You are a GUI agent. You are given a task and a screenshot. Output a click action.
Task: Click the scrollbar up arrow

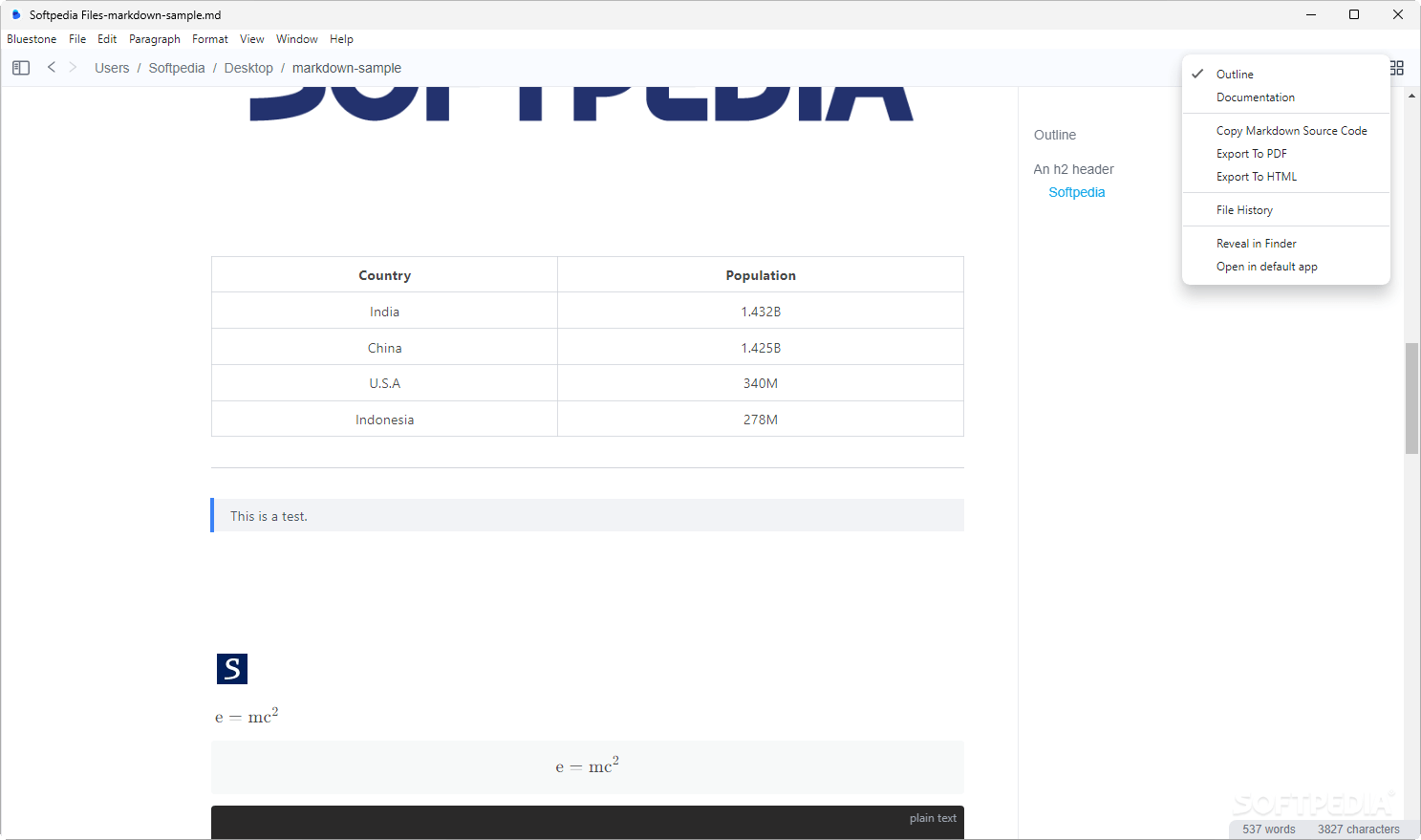coord(1411,96)
